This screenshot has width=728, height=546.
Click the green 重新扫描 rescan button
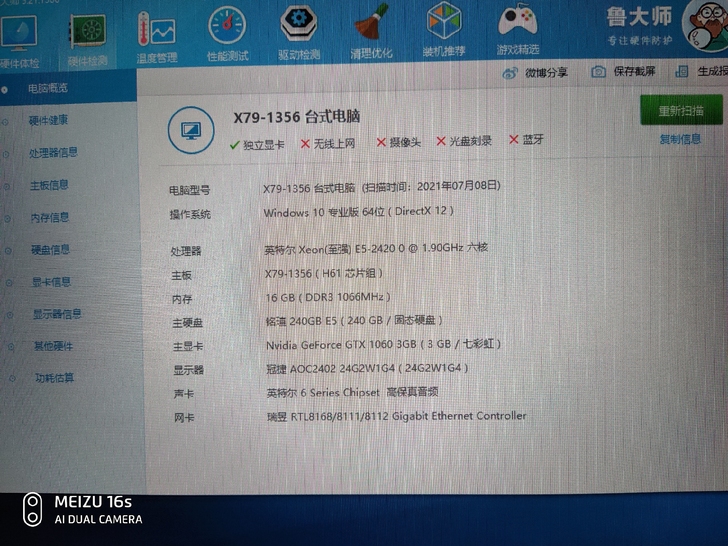coord(681,110)
